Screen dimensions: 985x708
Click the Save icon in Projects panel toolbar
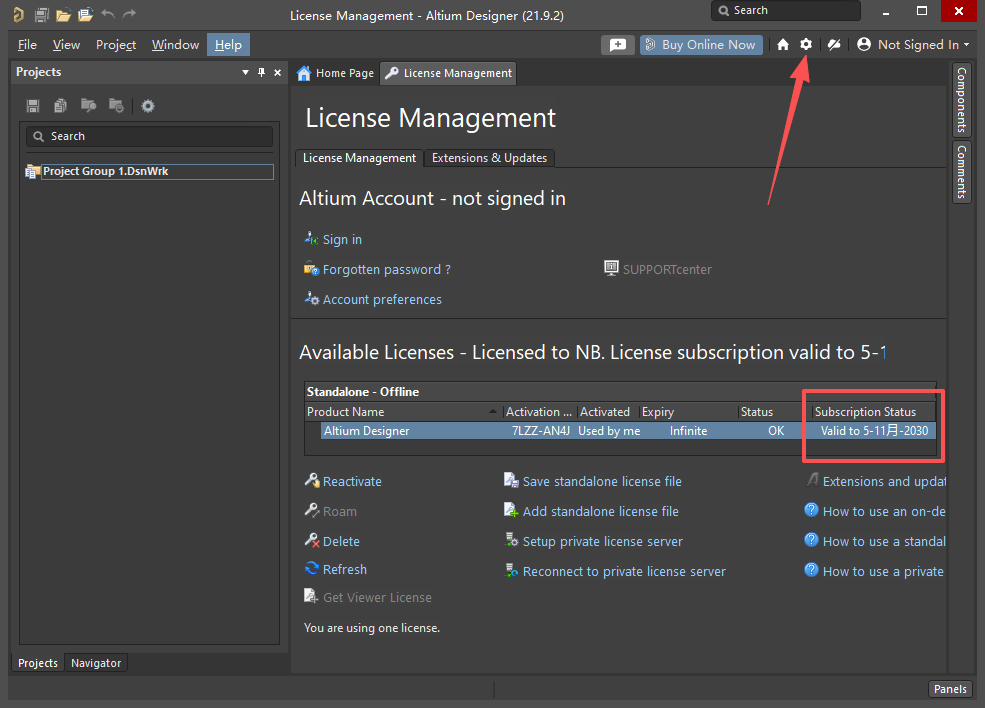click(33, 106)
